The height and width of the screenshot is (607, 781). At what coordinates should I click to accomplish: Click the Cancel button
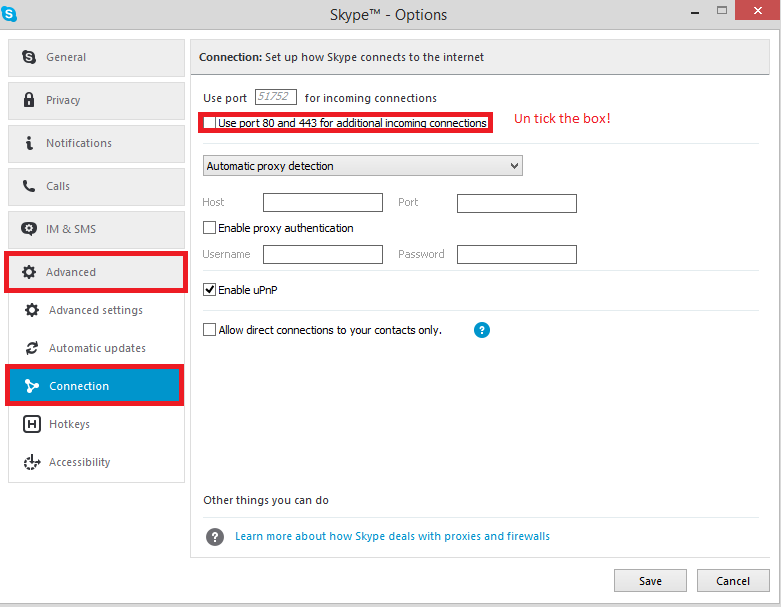pos(733,581)
